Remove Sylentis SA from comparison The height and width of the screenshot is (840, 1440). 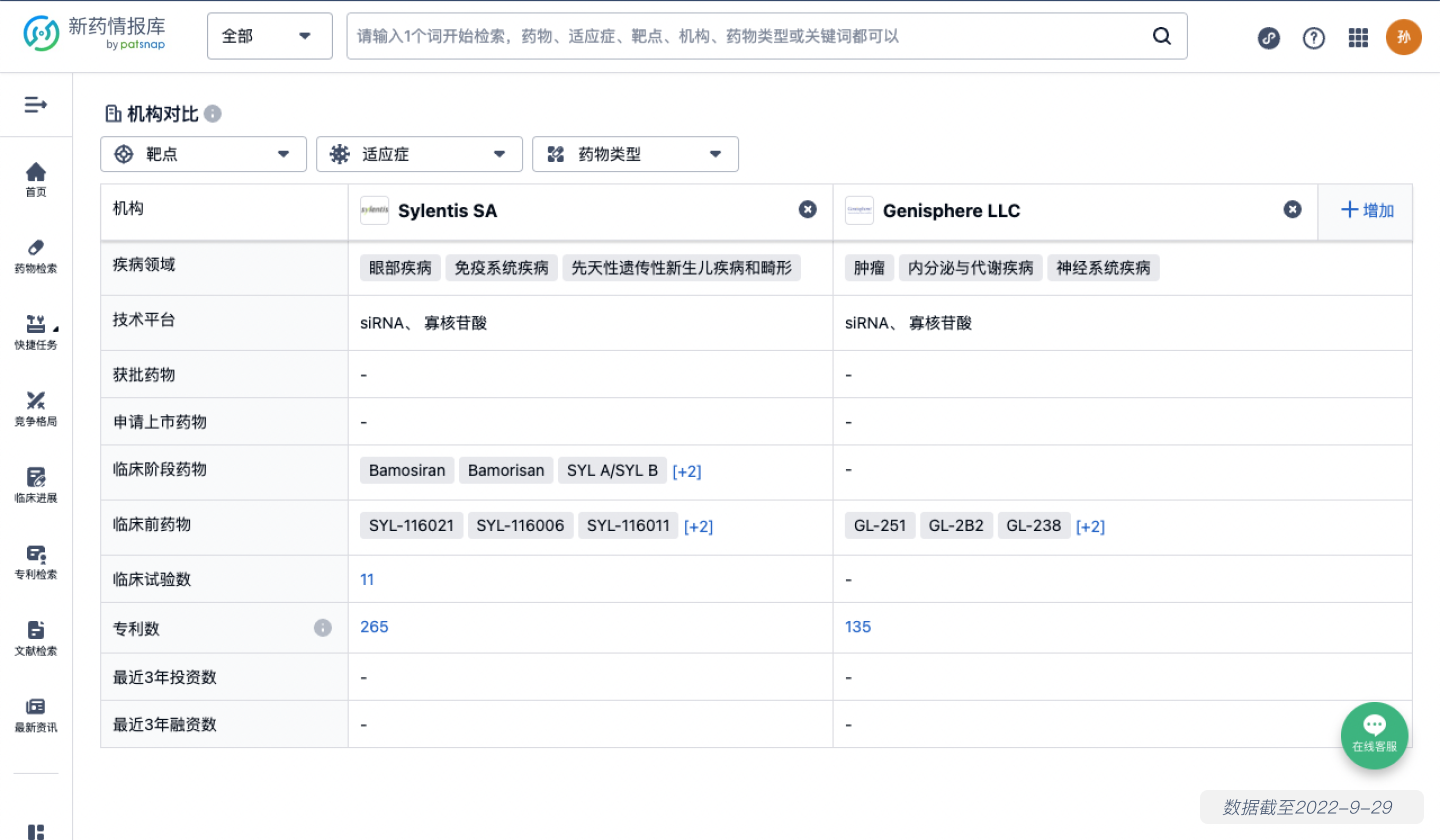808,209
